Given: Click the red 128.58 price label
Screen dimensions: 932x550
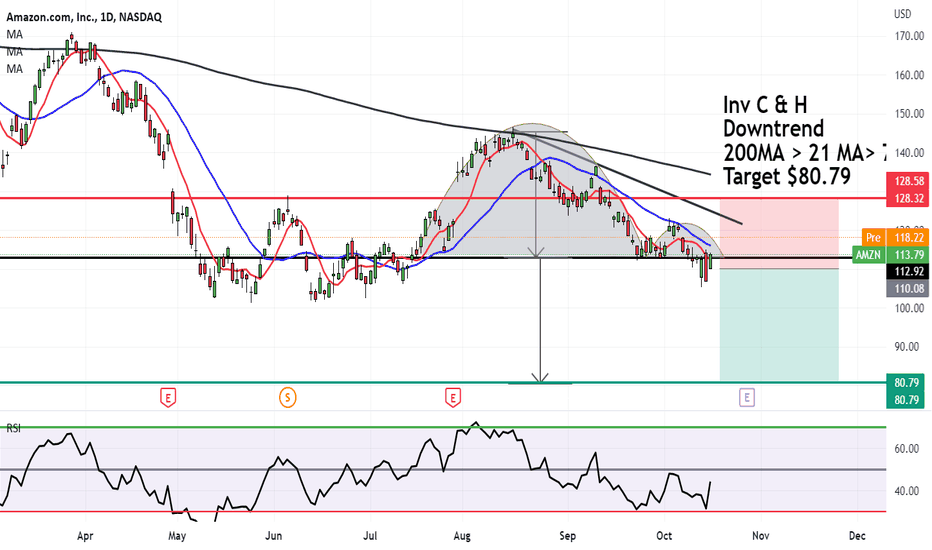Looking at the screenshot, I should pos(908,181).
